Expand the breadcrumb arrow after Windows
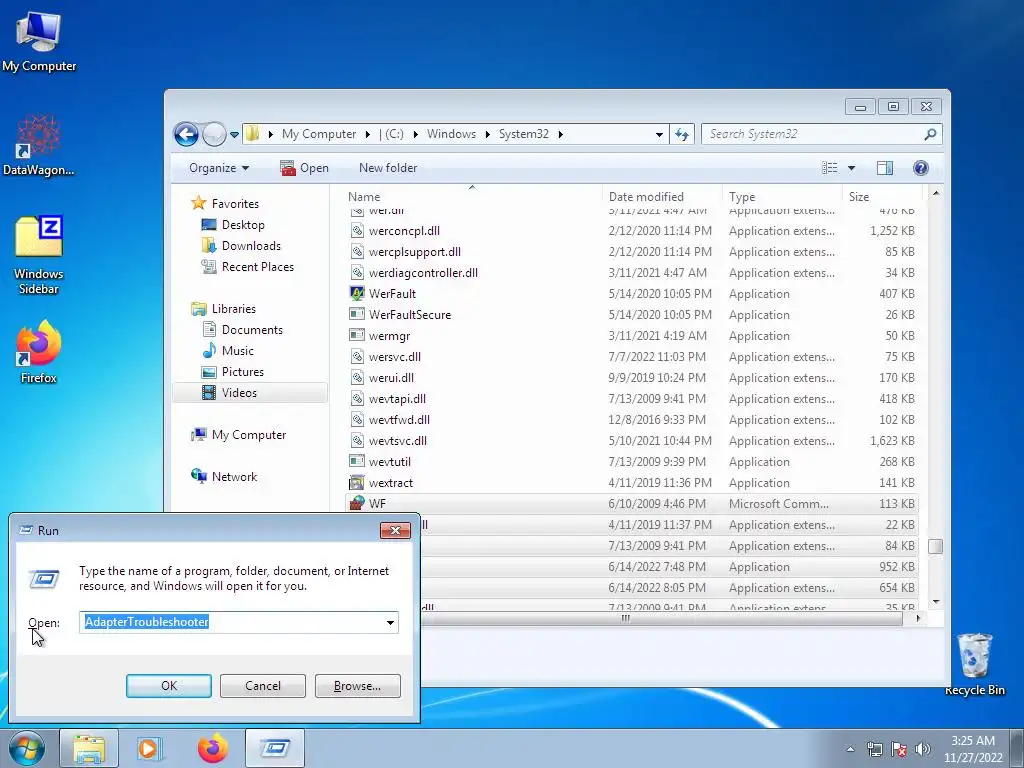Screen dimensions: 1024x768 pyautogui.click(x=487, y=135)
